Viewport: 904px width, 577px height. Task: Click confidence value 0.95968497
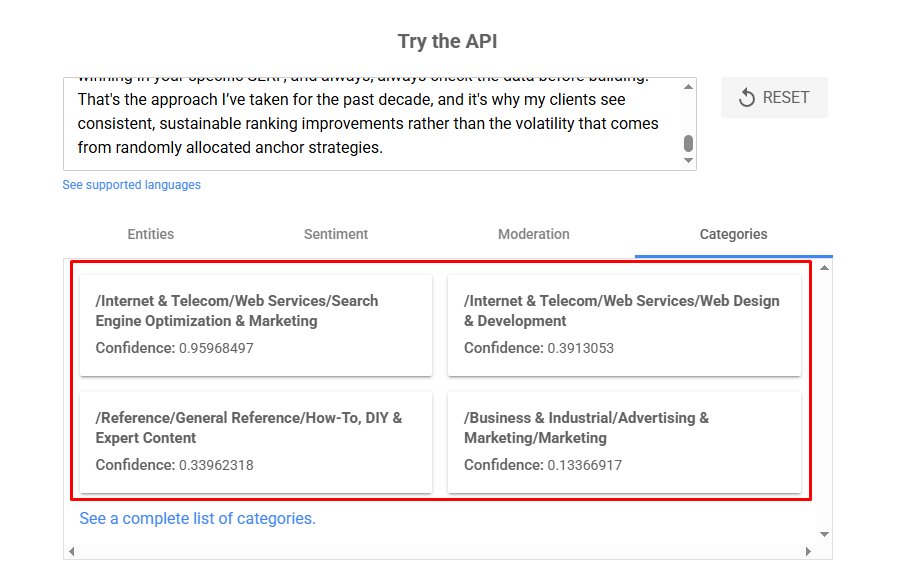point(216,348)
